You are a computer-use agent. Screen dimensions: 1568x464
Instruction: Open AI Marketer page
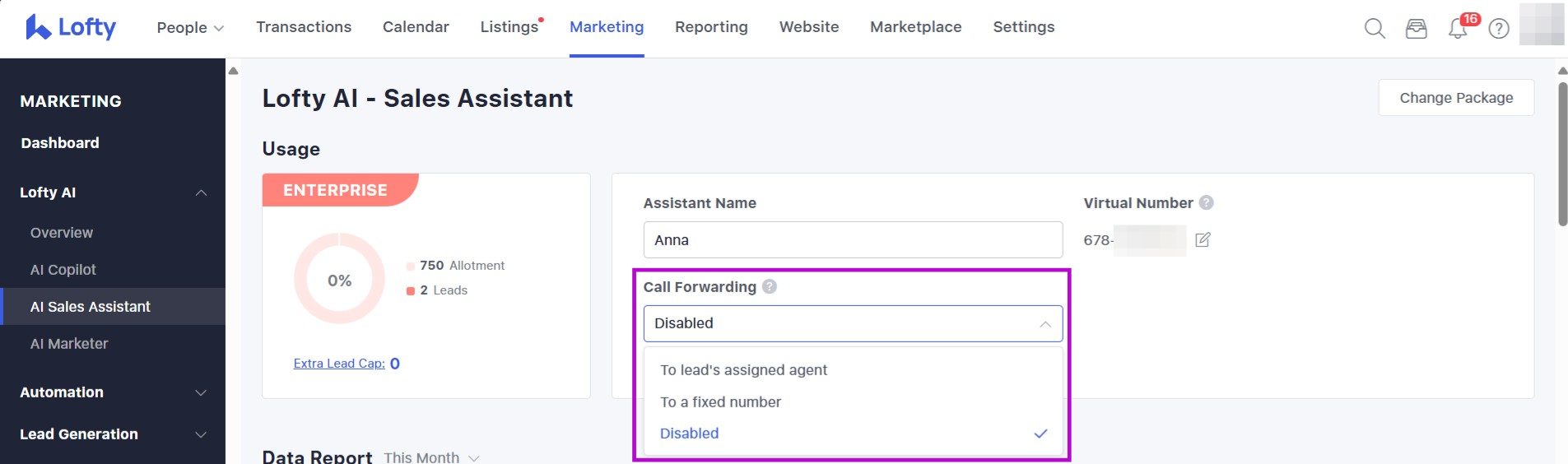(69, 344)
